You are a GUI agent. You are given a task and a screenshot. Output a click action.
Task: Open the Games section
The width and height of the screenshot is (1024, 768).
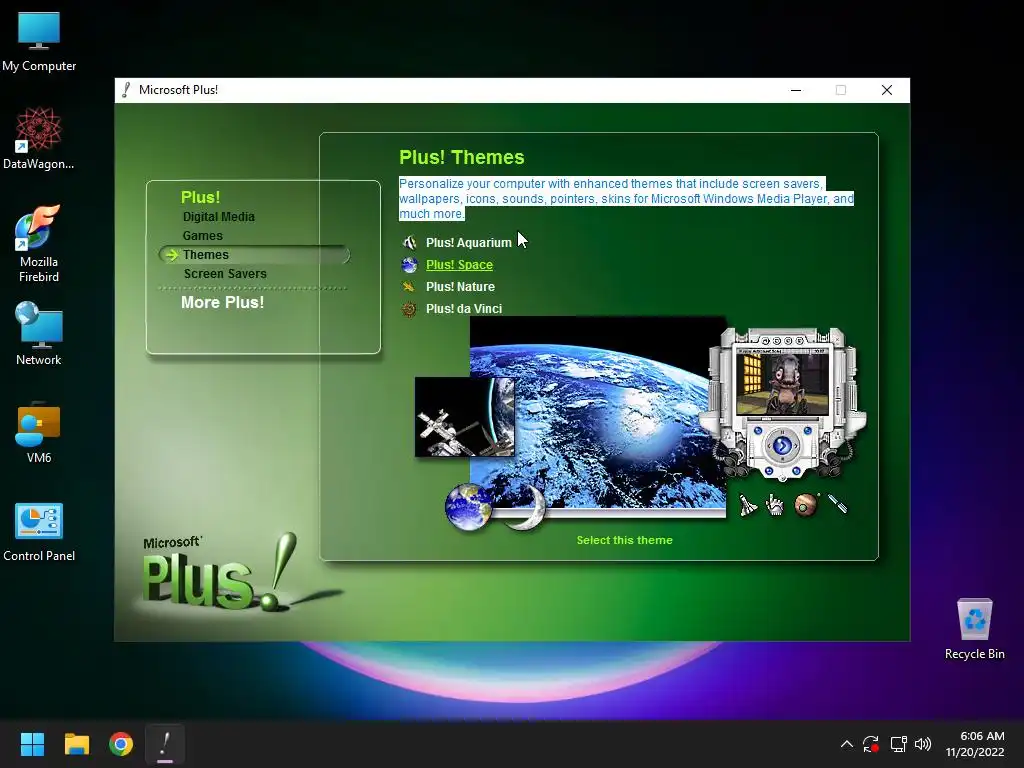[x=202, y=236]
